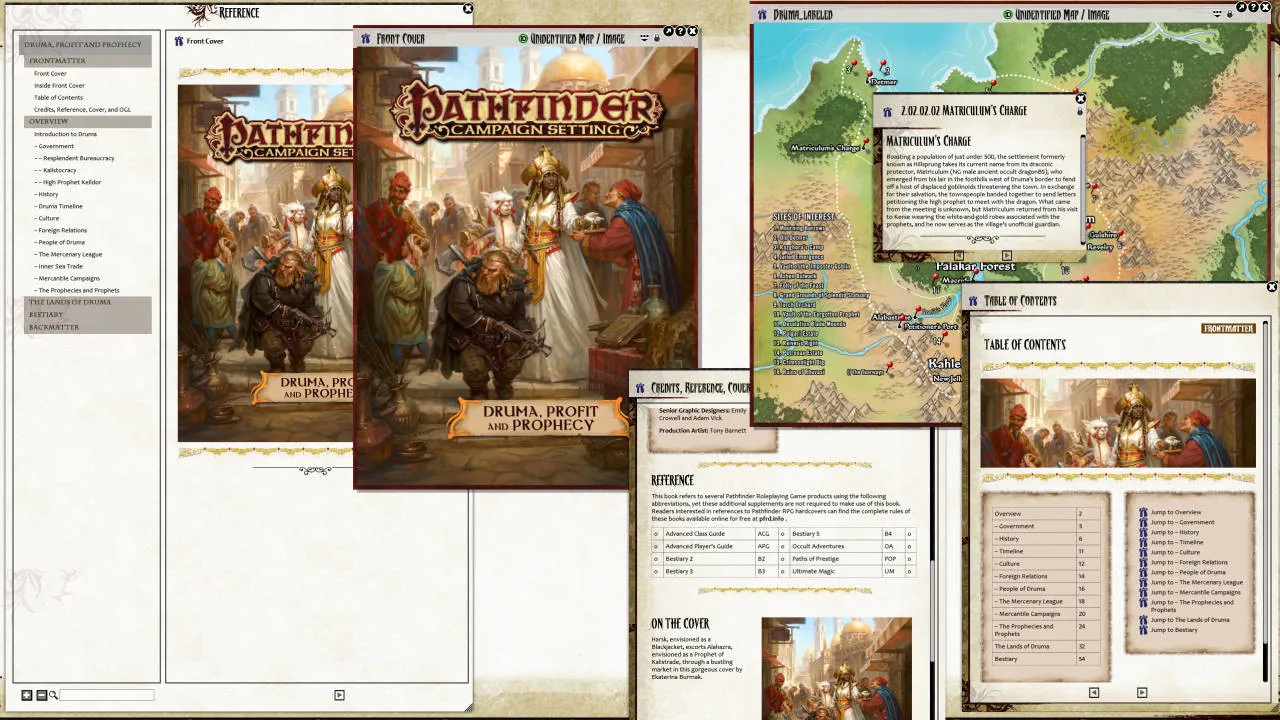The image size is (1280, 720).
Task: Click Jump to – The Mercenary League link
Action: tap(1196, 582)
